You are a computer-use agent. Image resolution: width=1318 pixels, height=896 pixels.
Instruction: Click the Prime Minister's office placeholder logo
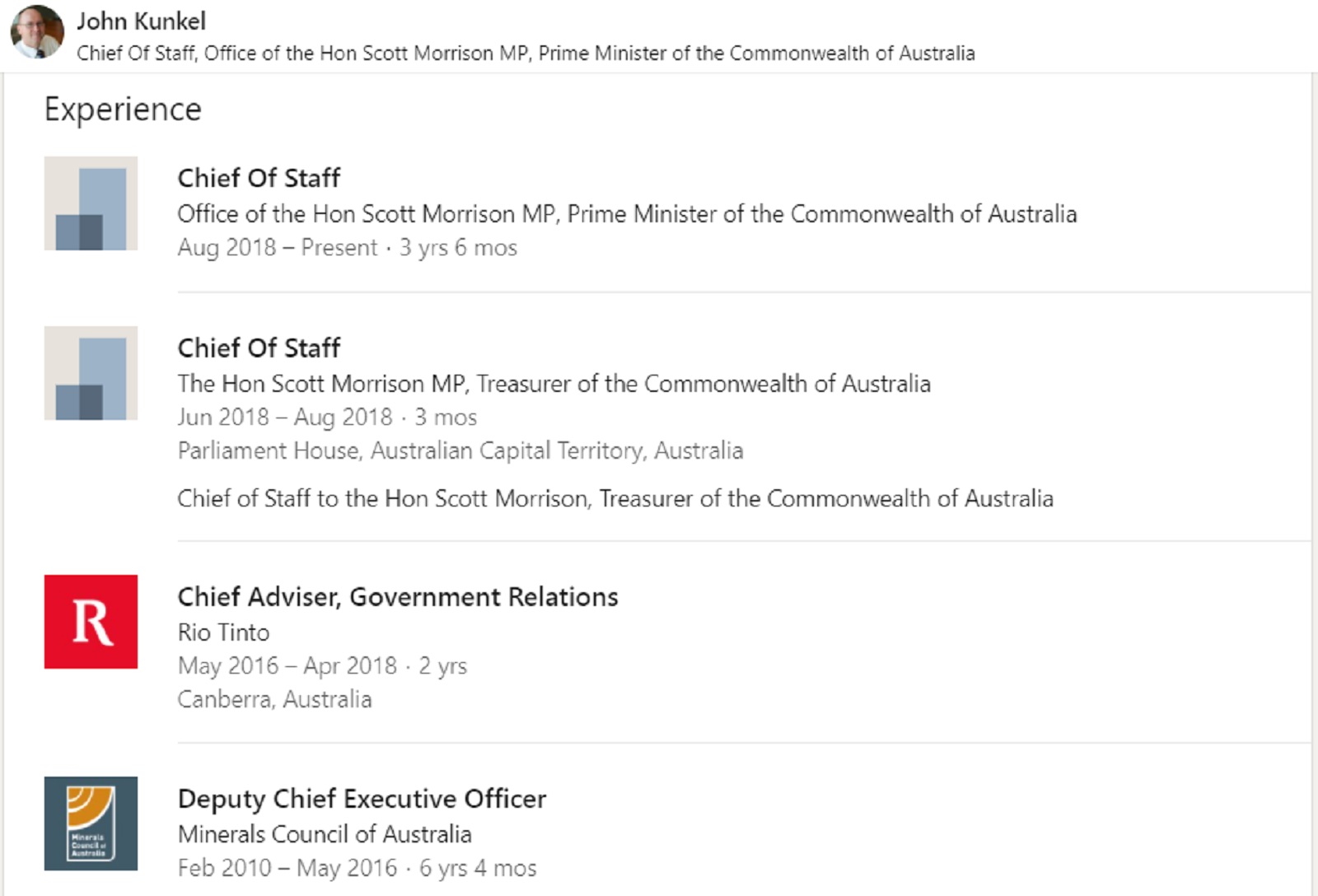pos(91,203)
